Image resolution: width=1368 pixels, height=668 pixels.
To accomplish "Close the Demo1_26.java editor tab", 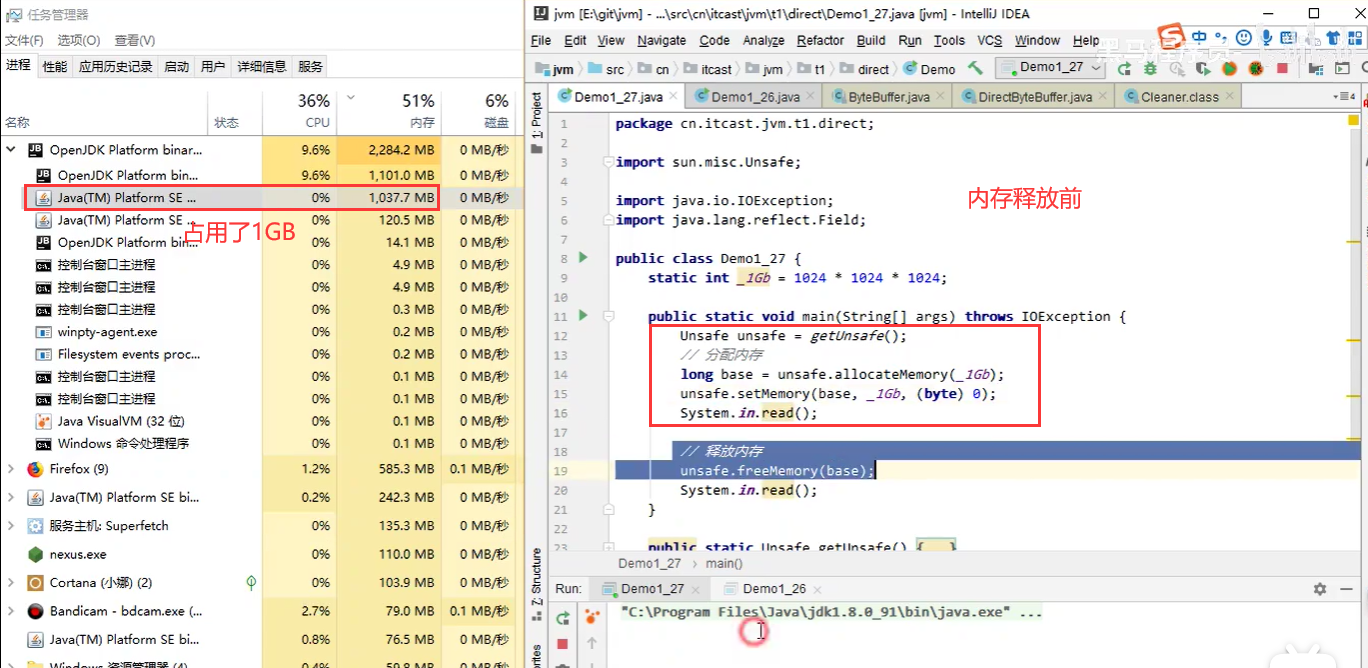I will click(810, 97).
